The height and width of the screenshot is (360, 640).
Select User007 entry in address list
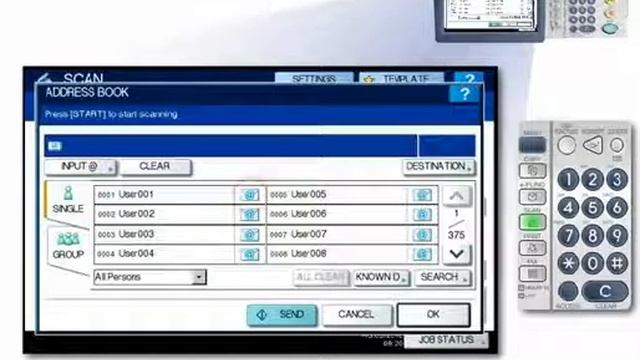337,234
